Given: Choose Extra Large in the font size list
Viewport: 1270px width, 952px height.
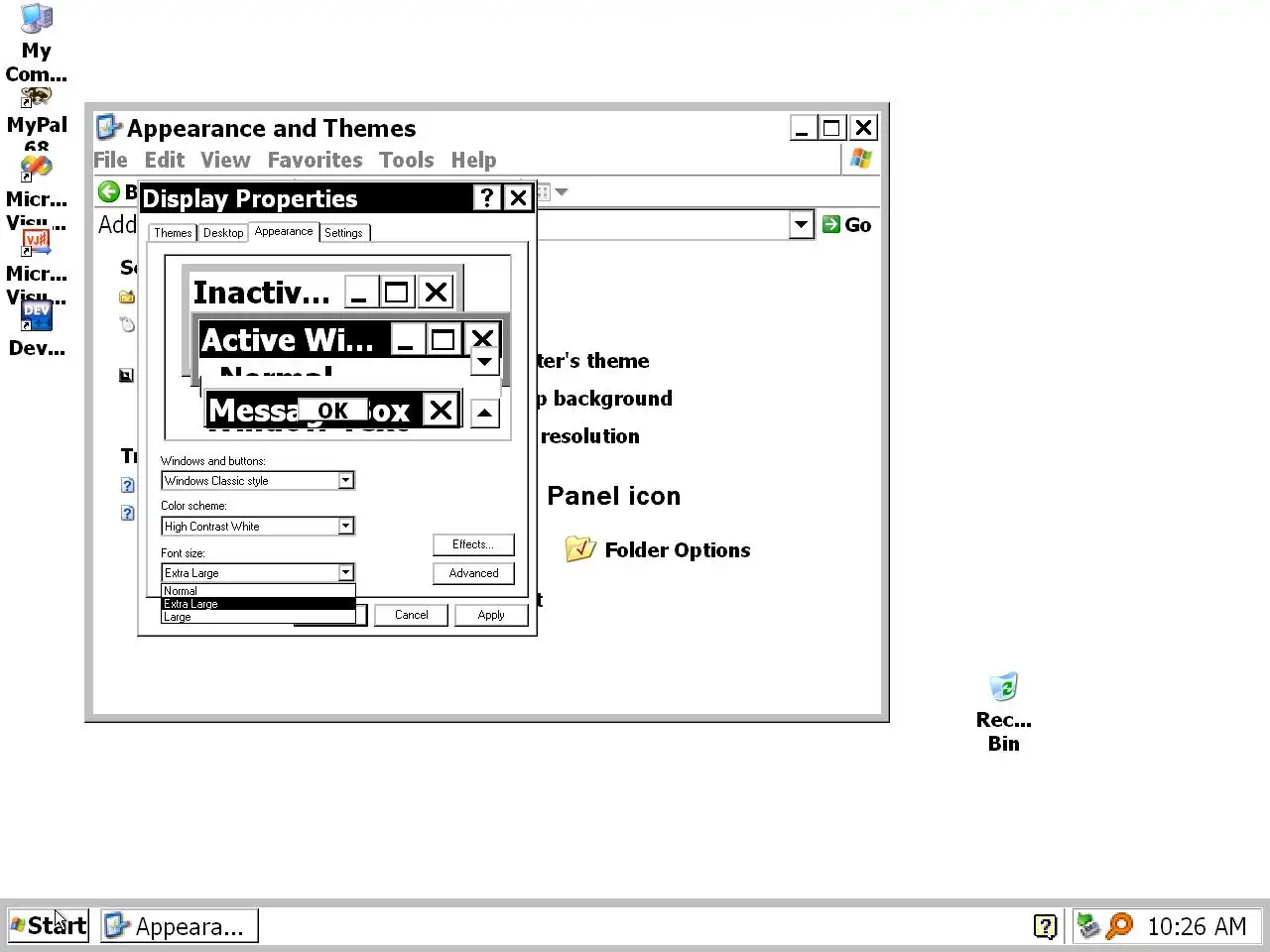Looking at the screenshot, I should pos(258,604).
